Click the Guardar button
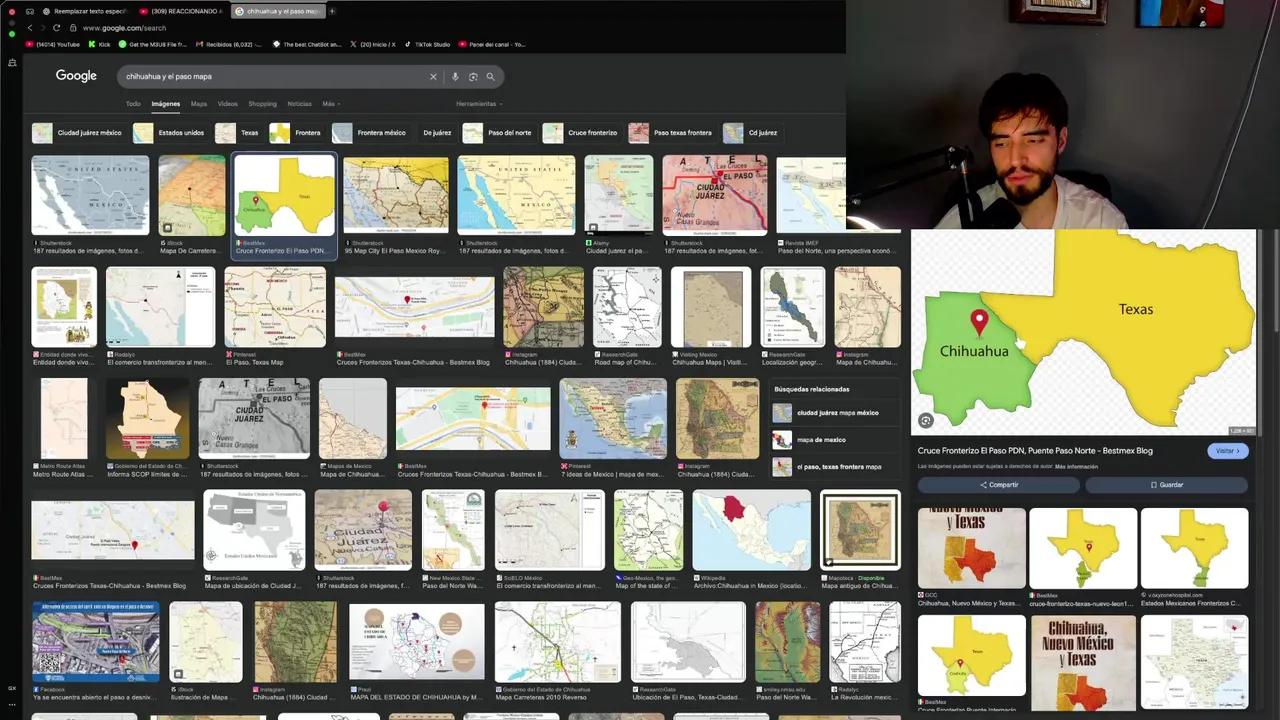Viewport: 1280px width, 720px height. coord(1166,485)
